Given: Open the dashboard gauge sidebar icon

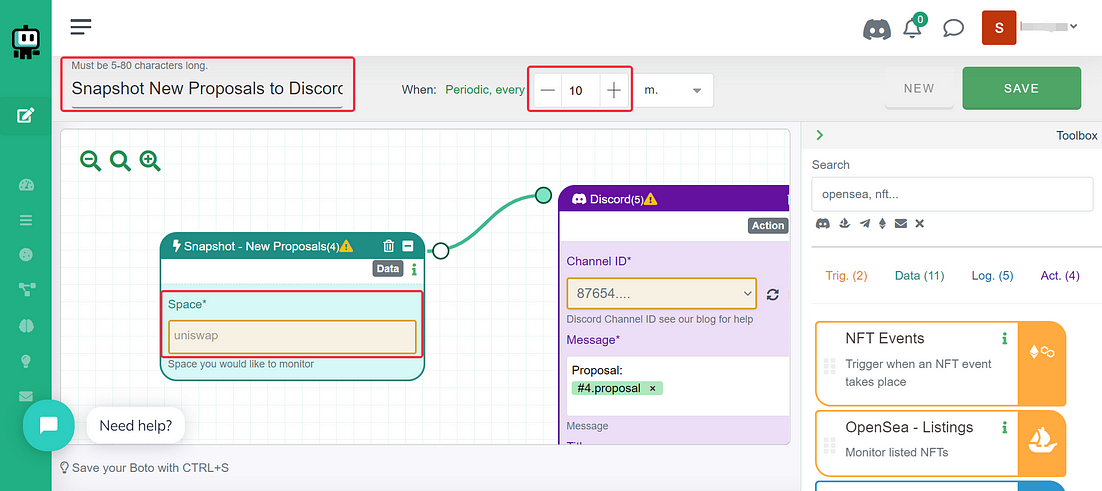Looking at the screenshot, I should click(x=26, y=185).
